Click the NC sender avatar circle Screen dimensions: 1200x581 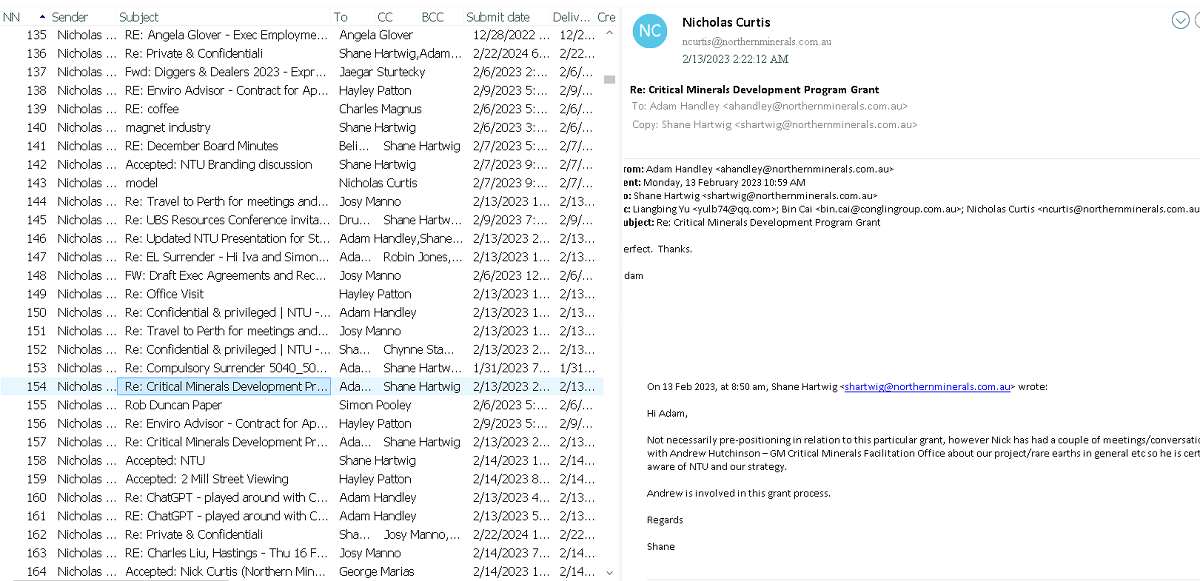650,31
